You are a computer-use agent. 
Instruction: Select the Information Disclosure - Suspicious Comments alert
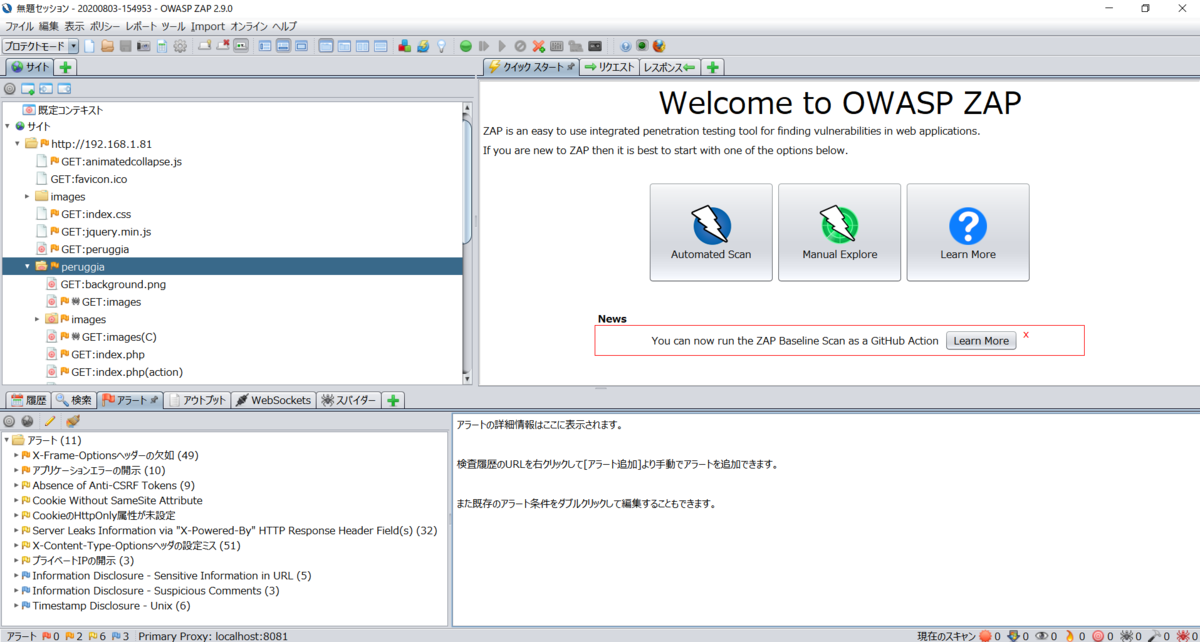(155, 590)
